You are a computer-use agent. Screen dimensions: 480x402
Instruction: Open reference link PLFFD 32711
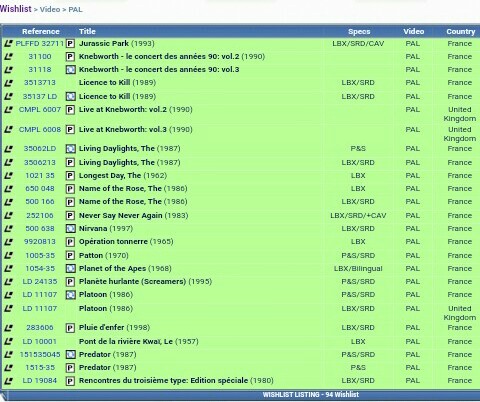coord(39,44)
